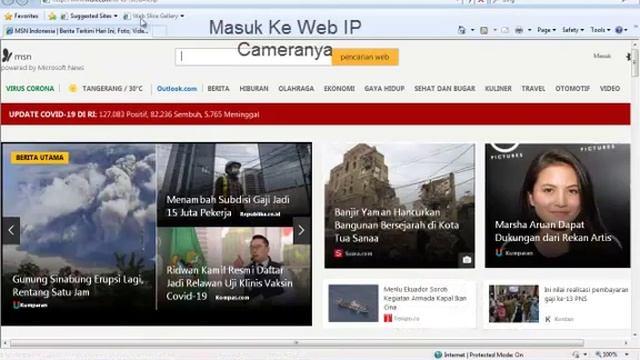Expand the Print dropdown arrow
This screenshot has width=640, height=360.
(529, 30)
